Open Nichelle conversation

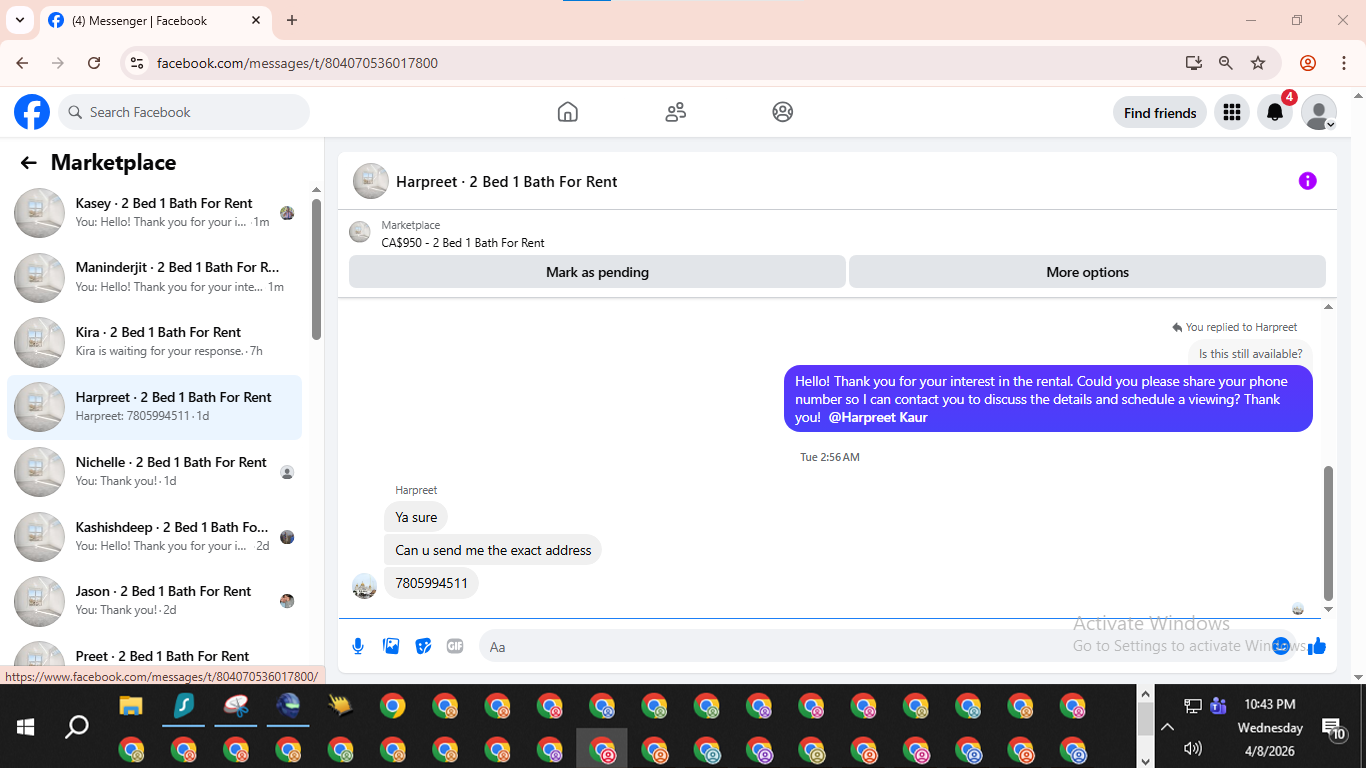(155, 472)
